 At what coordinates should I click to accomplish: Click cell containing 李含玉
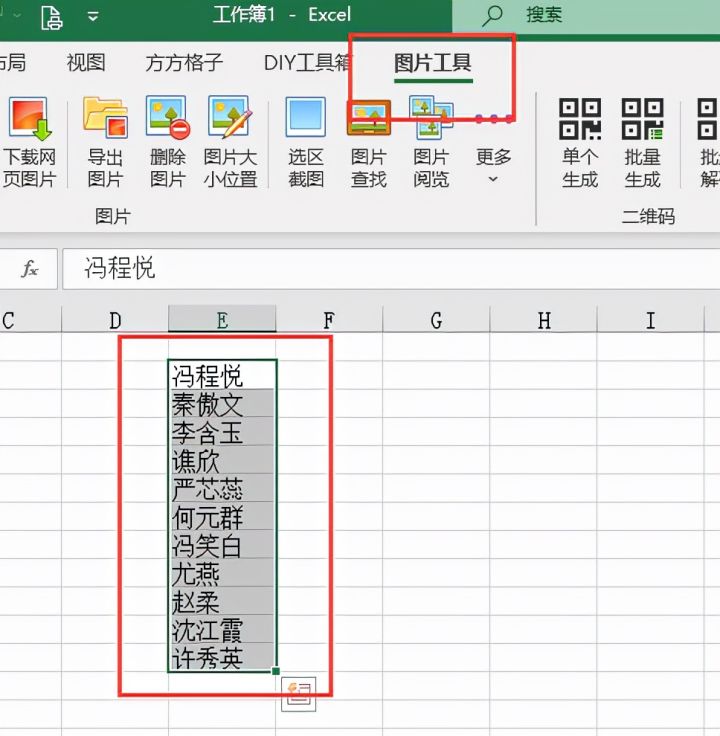tap(222, 431)
